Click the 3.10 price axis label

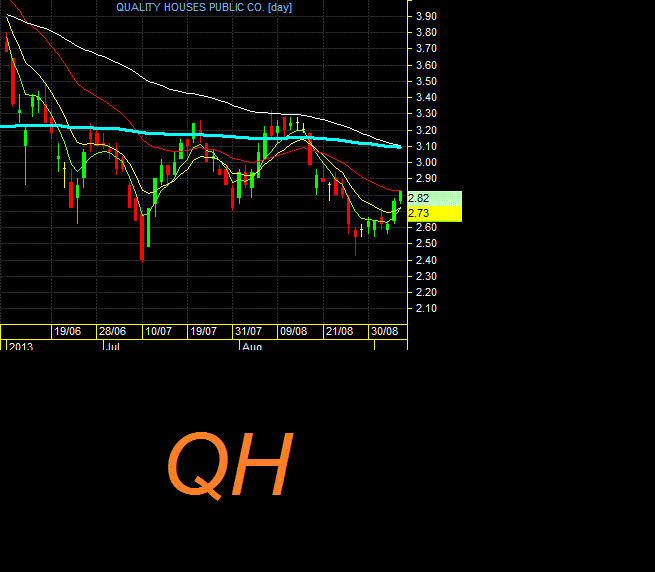pos(427,146)
